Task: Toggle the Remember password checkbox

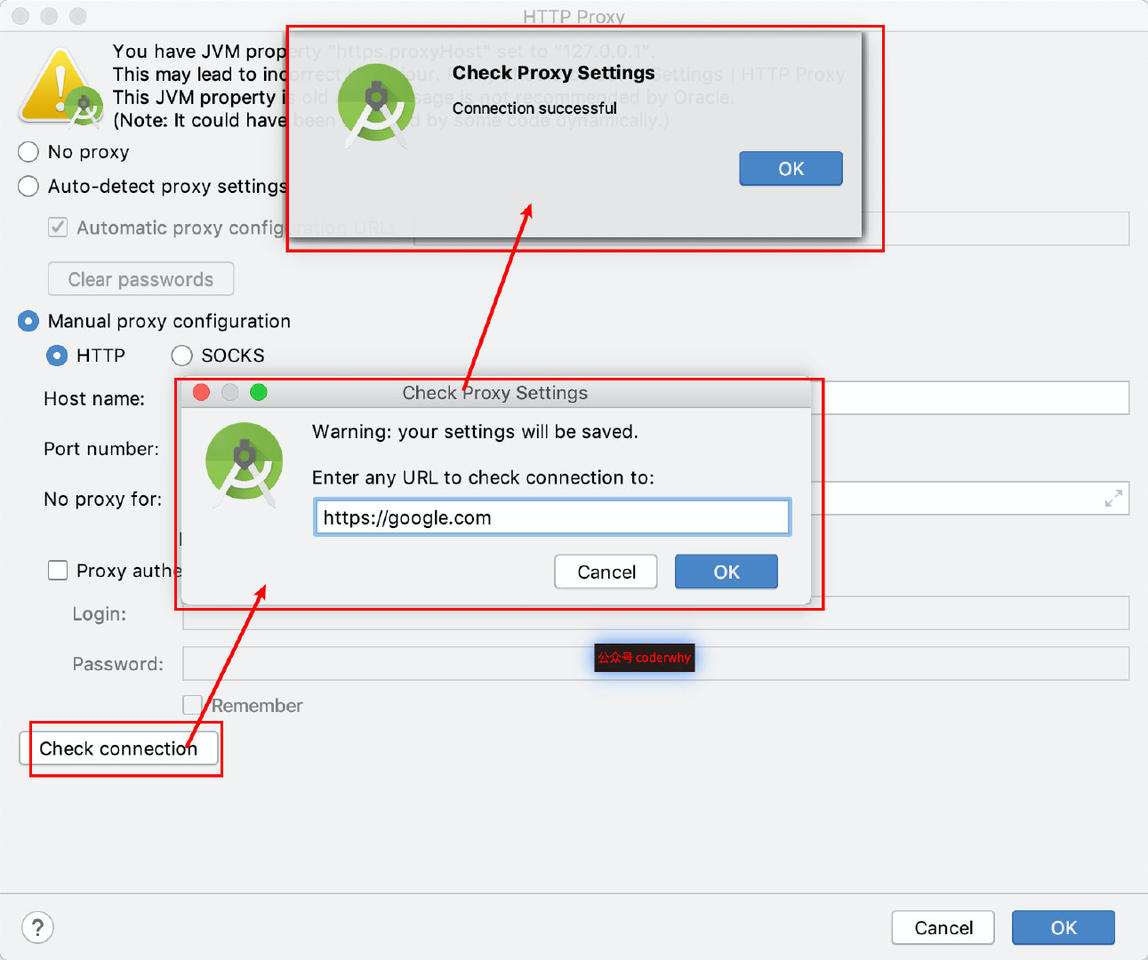Action: (x=193, y=705)
